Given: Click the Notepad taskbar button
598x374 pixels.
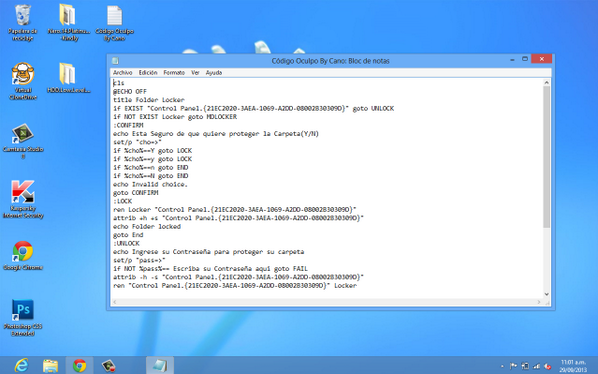Looking at the screenshot, I should point(160,366).
